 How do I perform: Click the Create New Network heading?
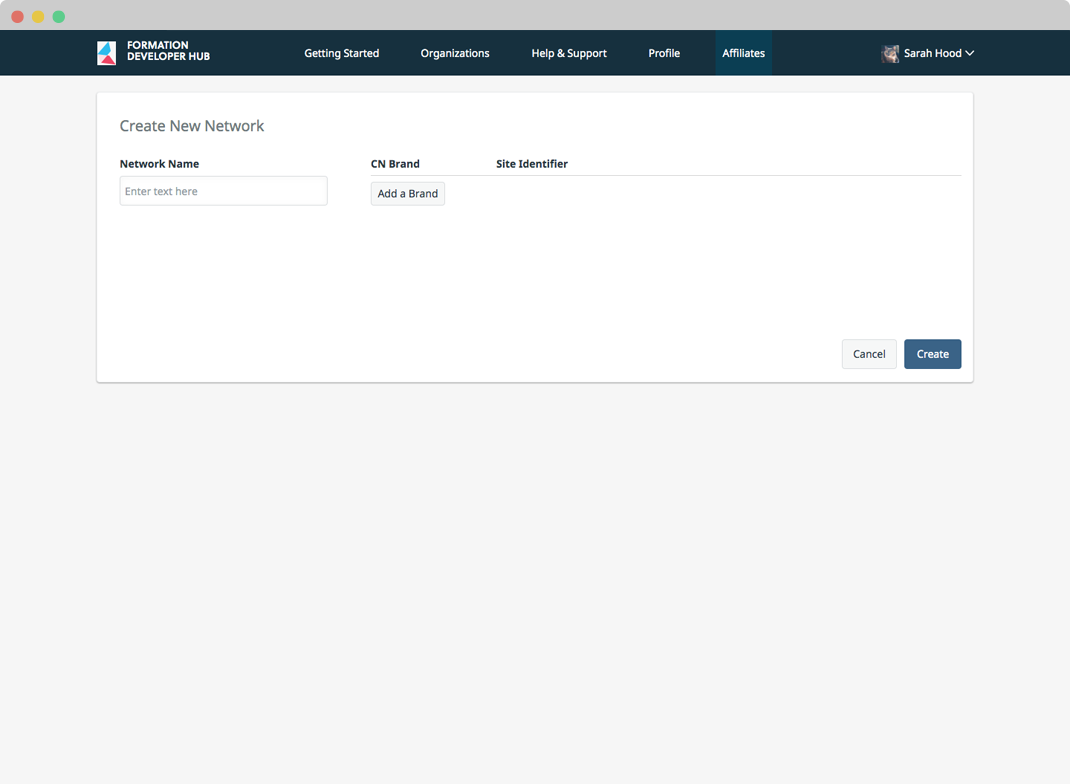tap(192, 126)
